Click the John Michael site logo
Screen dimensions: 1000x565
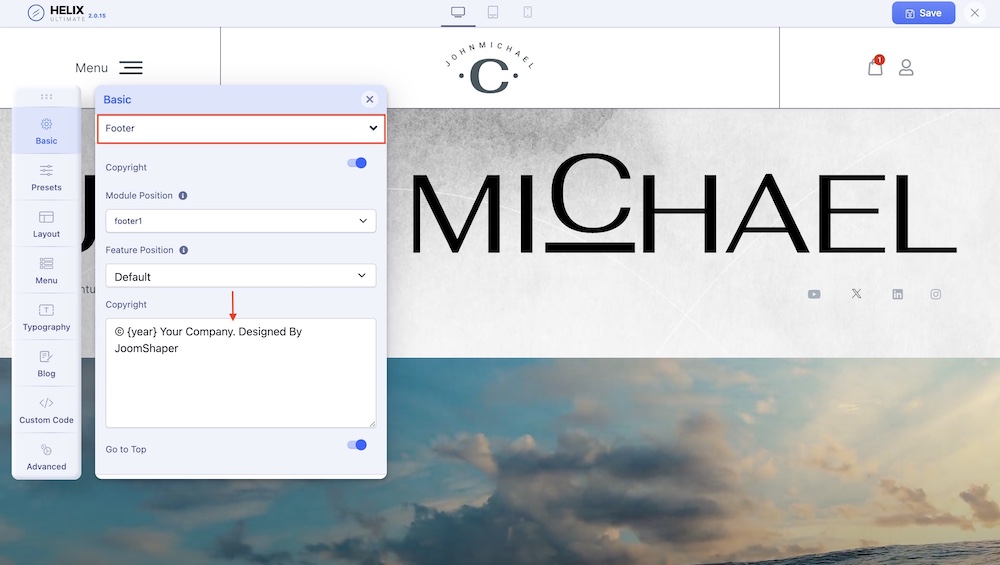(489, 68)
